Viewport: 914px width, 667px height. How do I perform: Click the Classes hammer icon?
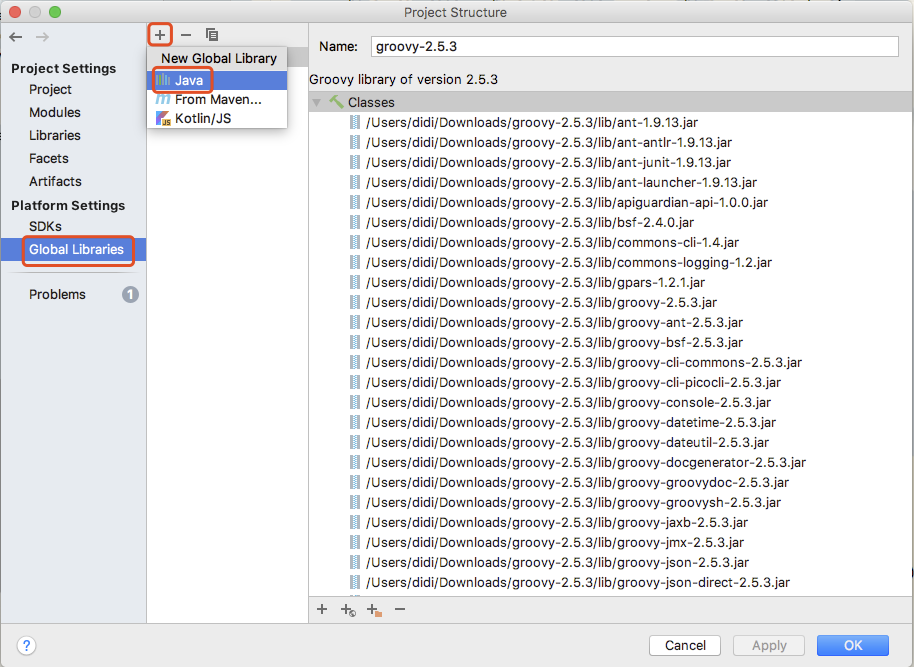pyautogui.click(x=336, y=102)
